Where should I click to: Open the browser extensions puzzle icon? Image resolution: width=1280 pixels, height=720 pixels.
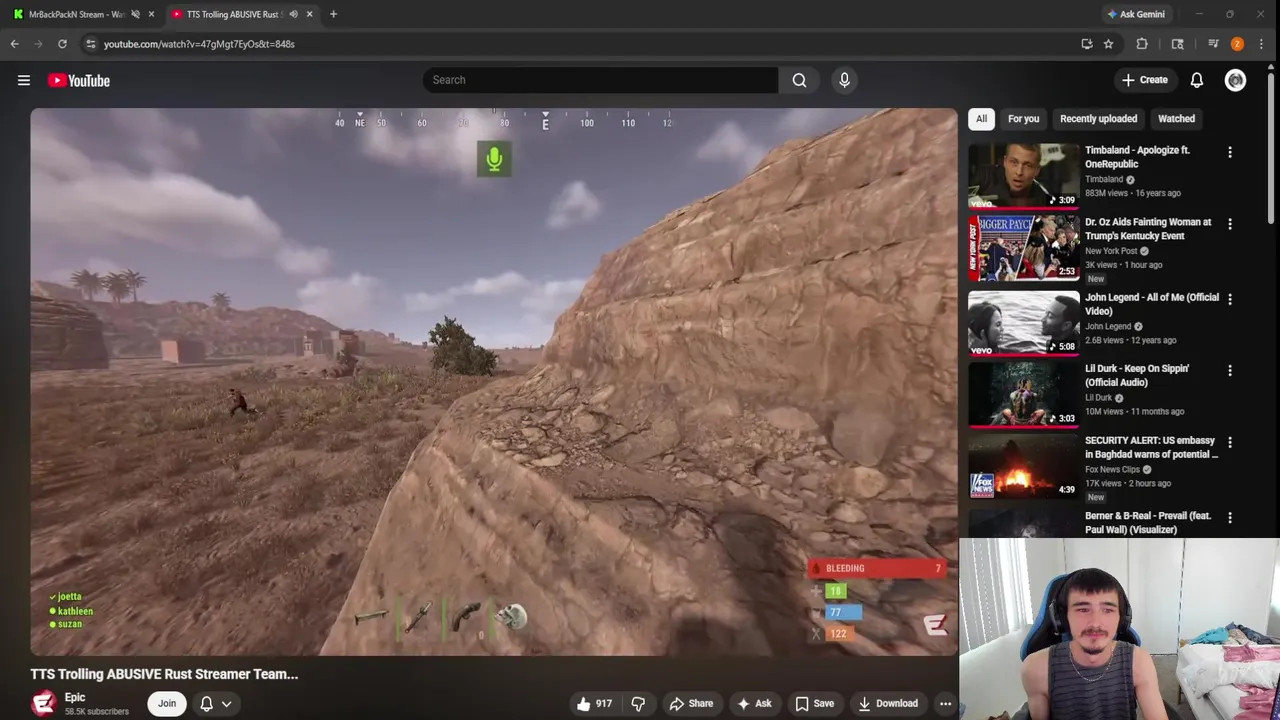click(1142, 44)
